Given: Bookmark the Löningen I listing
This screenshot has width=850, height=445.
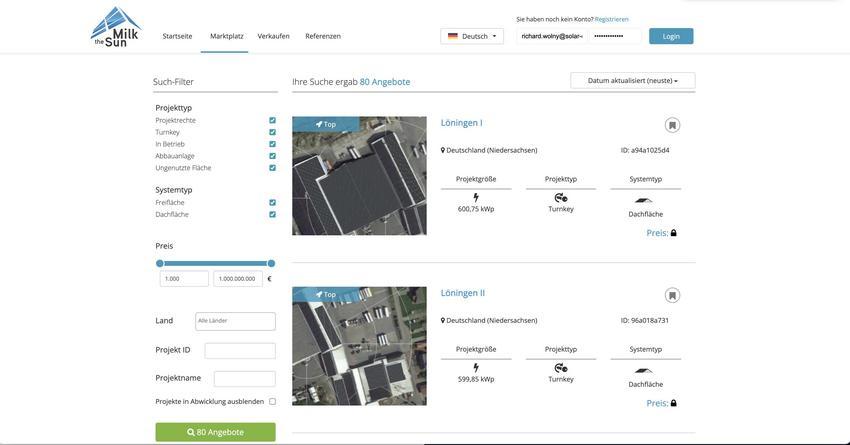Looking at the screenshot, I should [x=672, y=125].
